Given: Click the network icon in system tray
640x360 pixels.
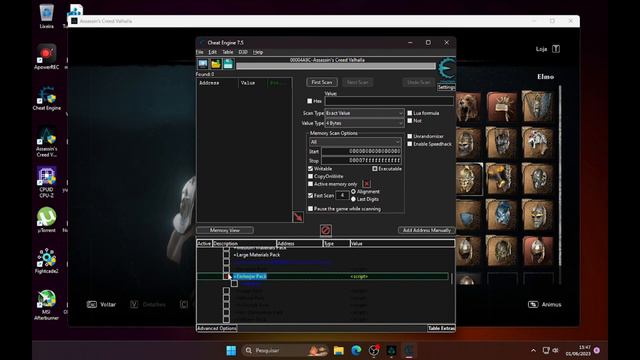Looking at the screenshot, I should [546, 351].
